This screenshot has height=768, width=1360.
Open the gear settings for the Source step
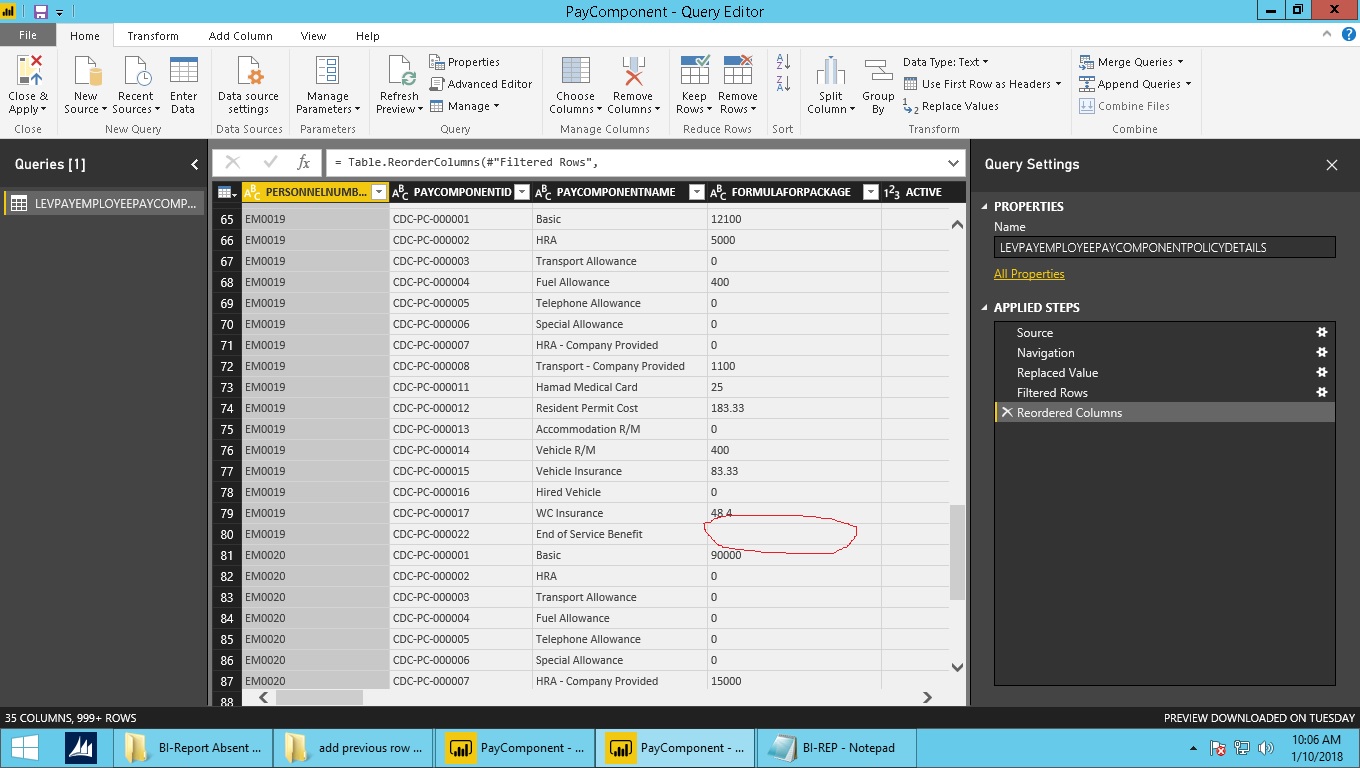[1321, 333]
